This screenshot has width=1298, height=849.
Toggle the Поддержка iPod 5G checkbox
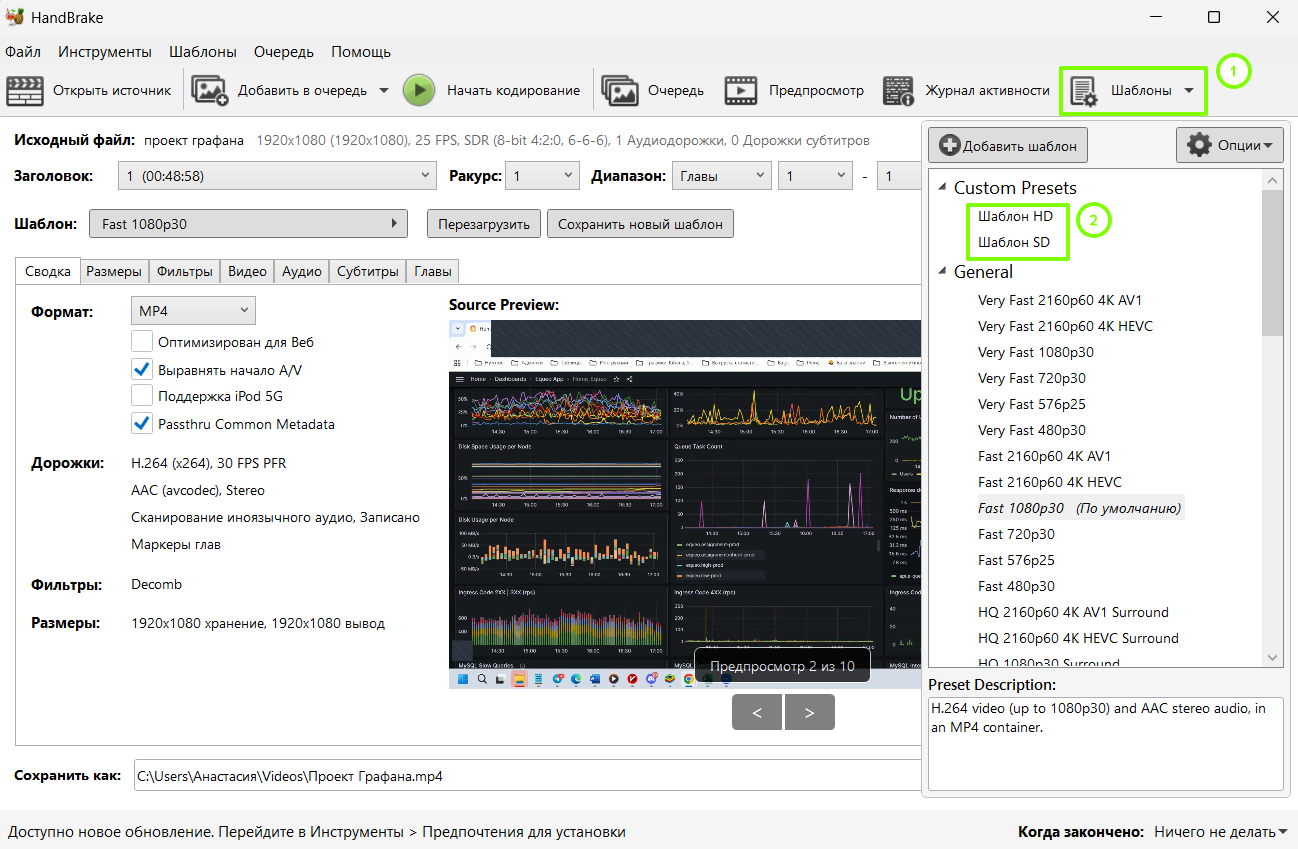[x=142, y=396]
